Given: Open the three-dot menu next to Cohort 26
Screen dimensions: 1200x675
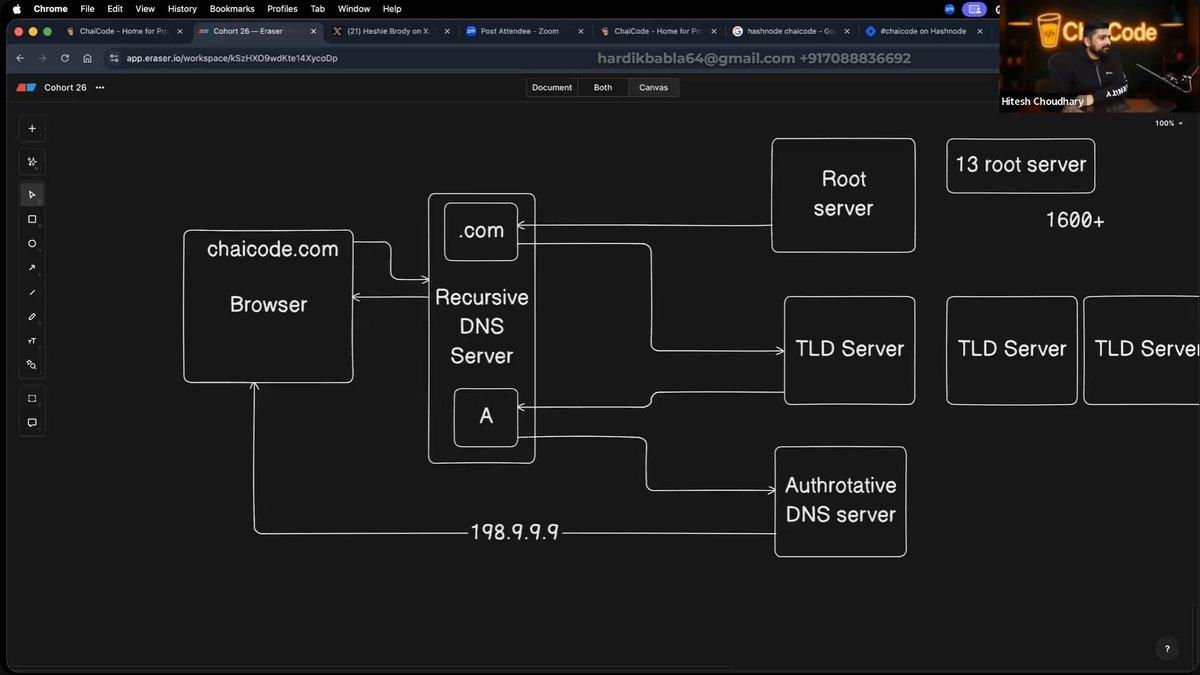Looking at the screenshot, I should [x=99, y=88].
